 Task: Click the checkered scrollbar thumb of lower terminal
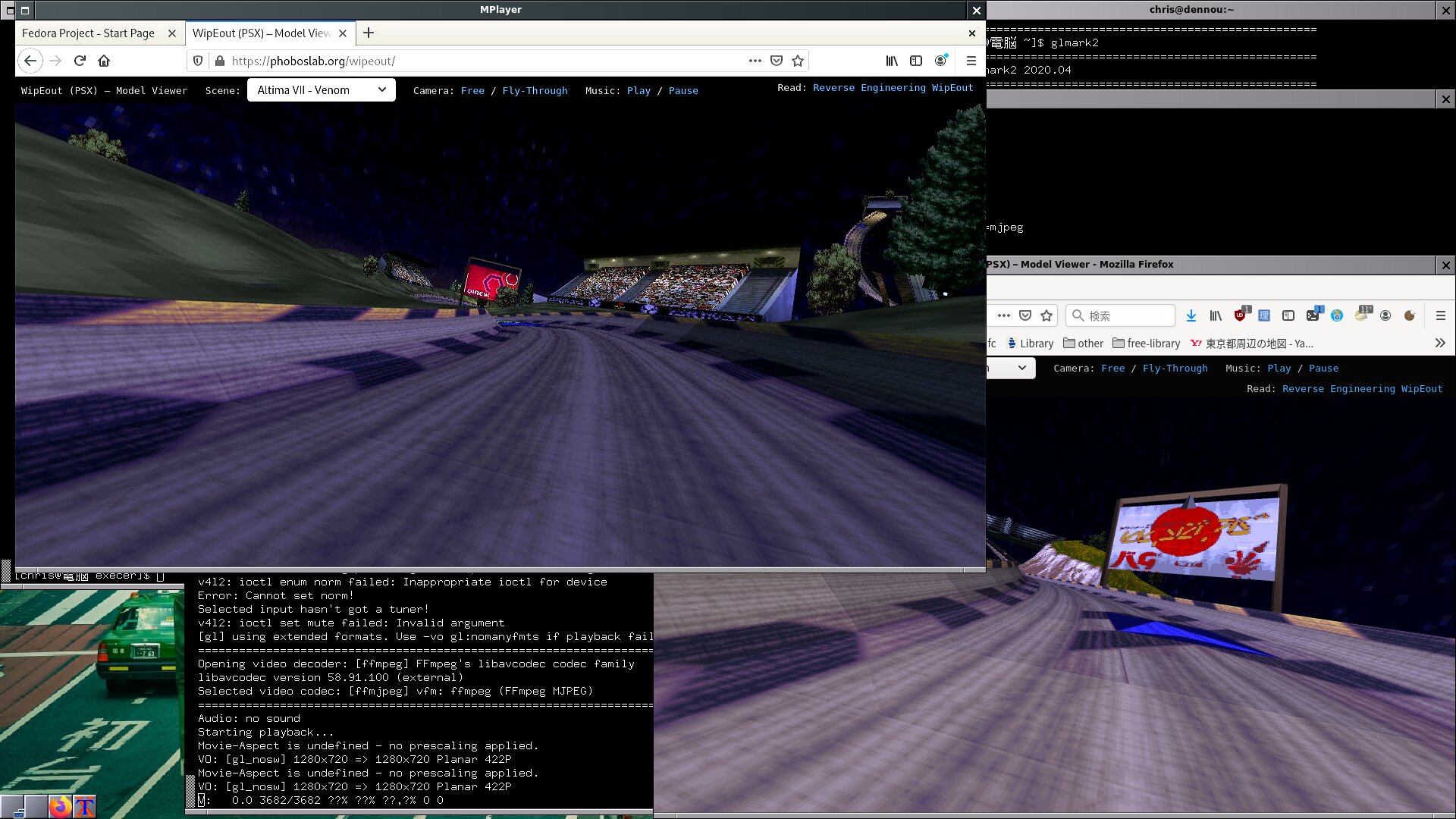click(x=190, y=792)
